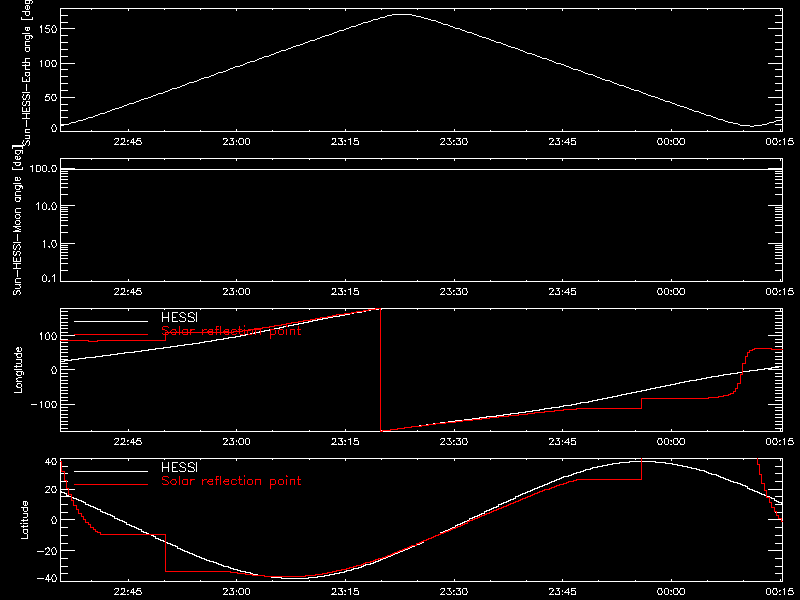
Task: Click the peak of the Sun-HESSI-Earth angle curve
Action: click(402, 14)
